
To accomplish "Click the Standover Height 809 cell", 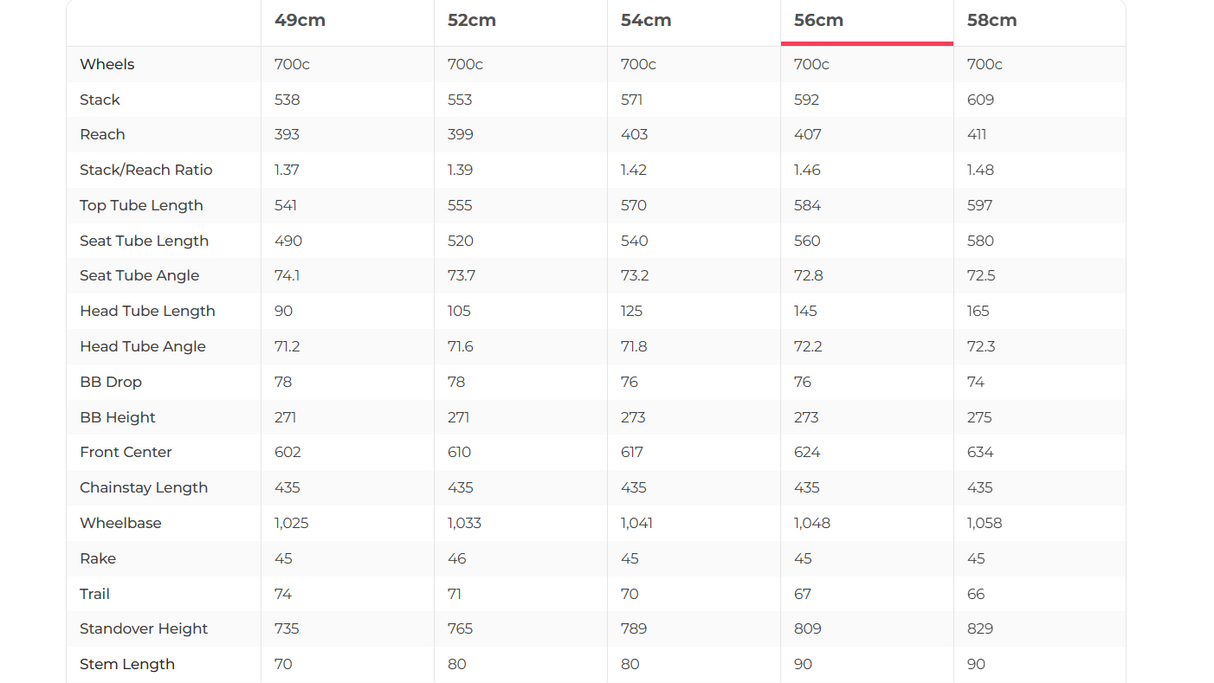I will click(x=807, y=629).
